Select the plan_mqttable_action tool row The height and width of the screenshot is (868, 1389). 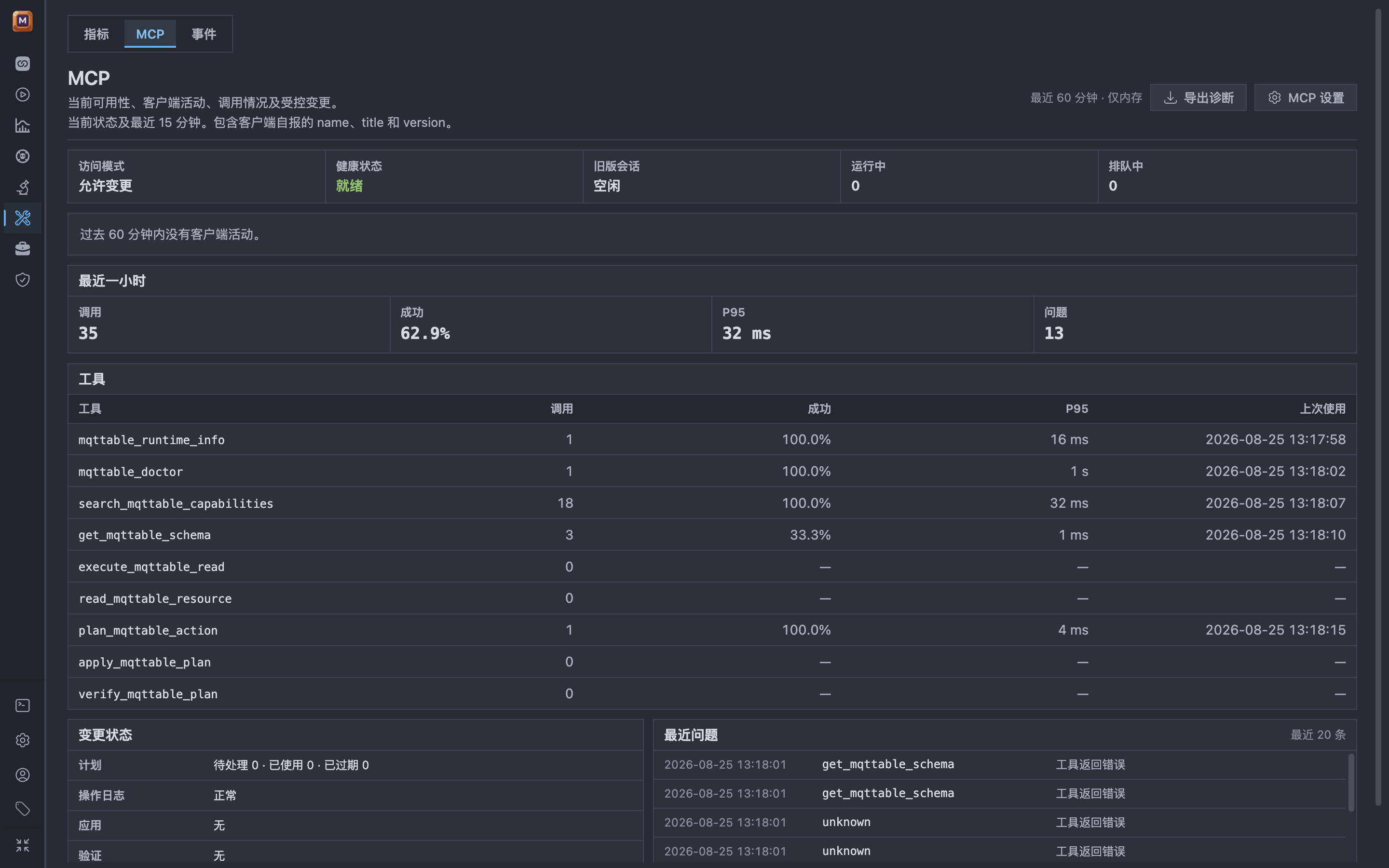pyautogui.click(x=712, y=630)
